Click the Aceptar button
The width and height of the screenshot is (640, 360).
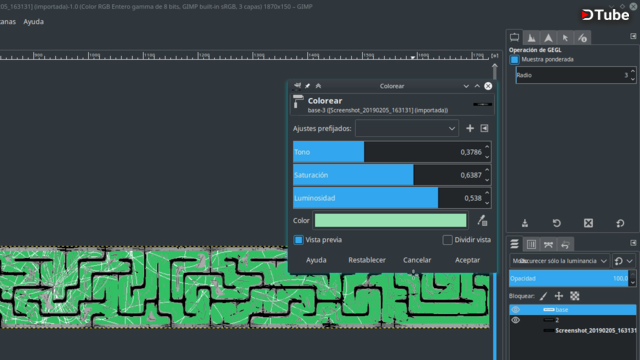467,260
